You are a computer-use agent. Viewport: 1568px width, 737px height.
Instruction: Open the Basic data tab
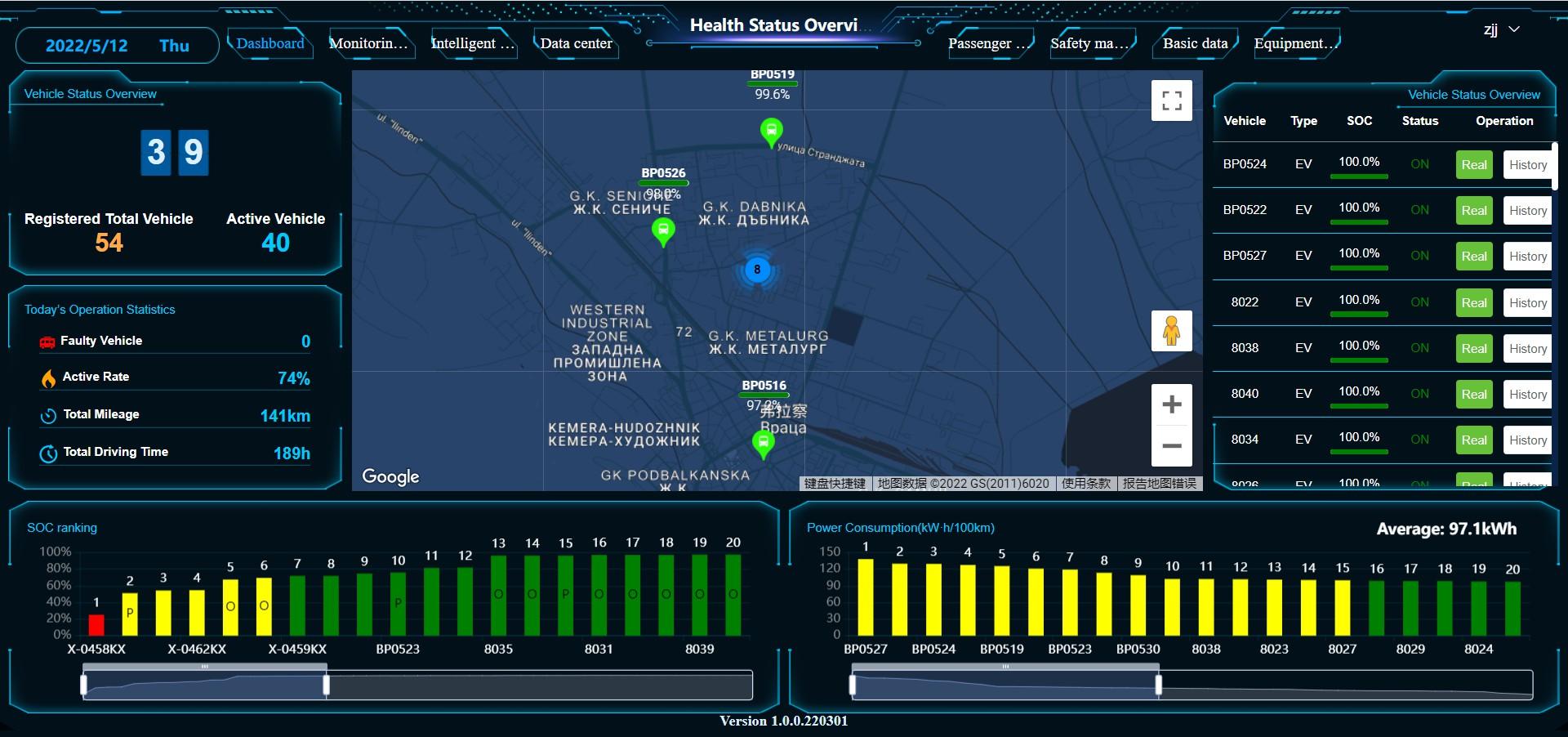(x=1195, y=43)
